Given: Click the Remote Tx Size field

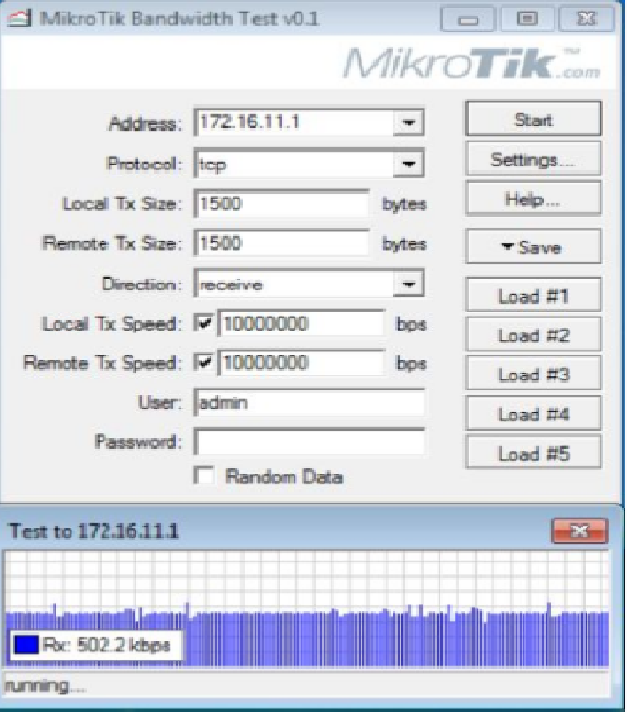Looking at the screenshot, I should point(281,243).
